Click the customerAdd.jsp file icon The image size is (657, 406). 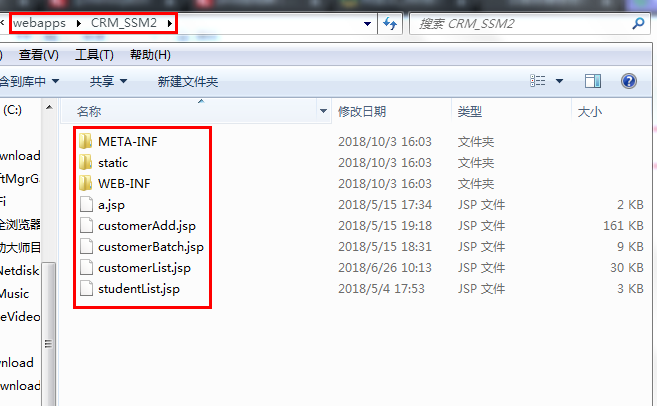(86, 225)
